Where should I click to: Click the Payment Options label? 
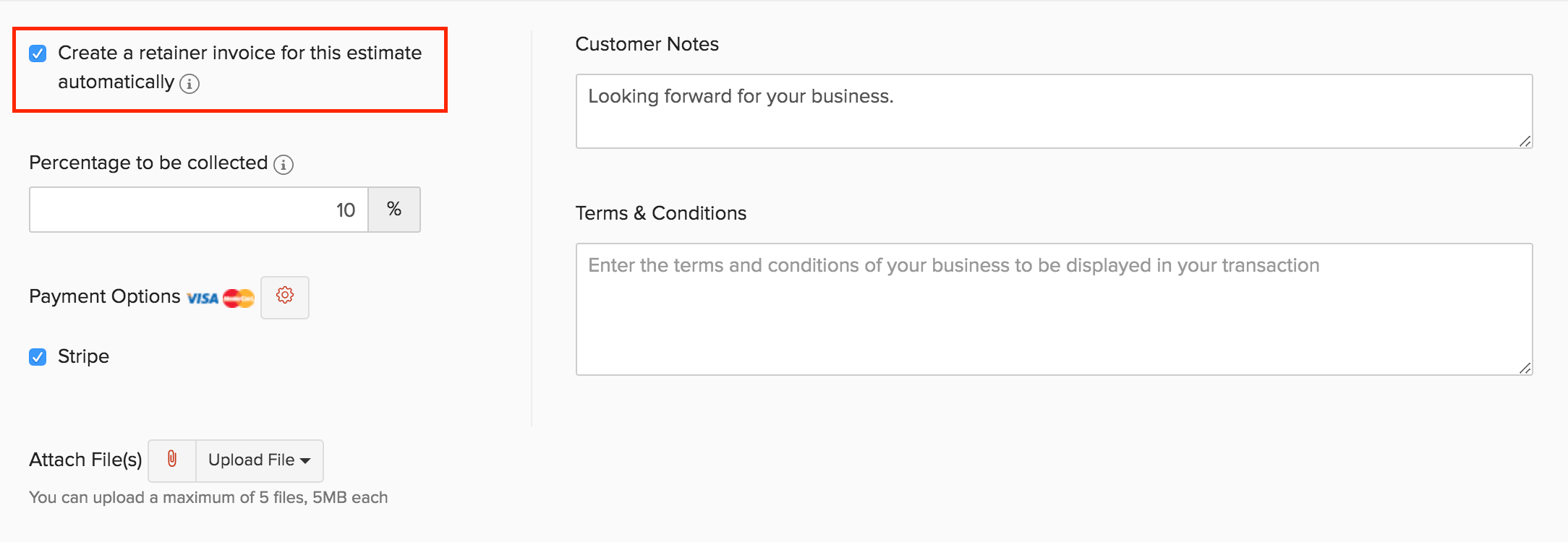tap(105, 296)
